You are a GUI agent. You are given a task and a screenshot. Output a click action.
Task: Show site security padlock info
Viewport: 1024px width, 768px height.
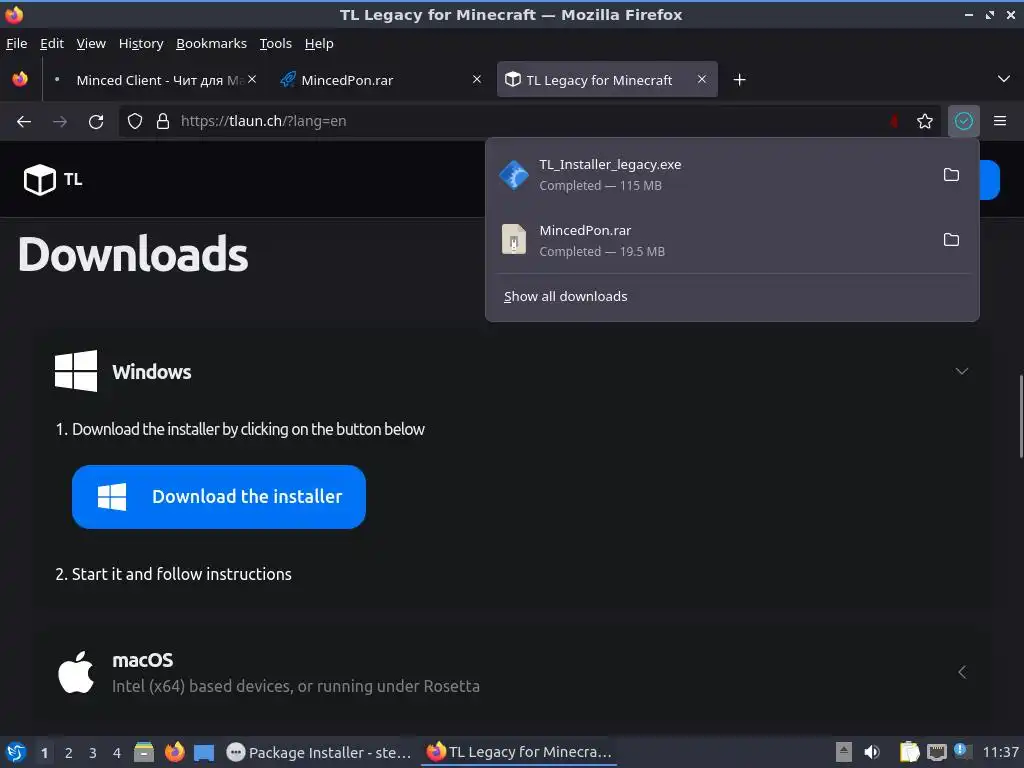(x=163, y=121)
